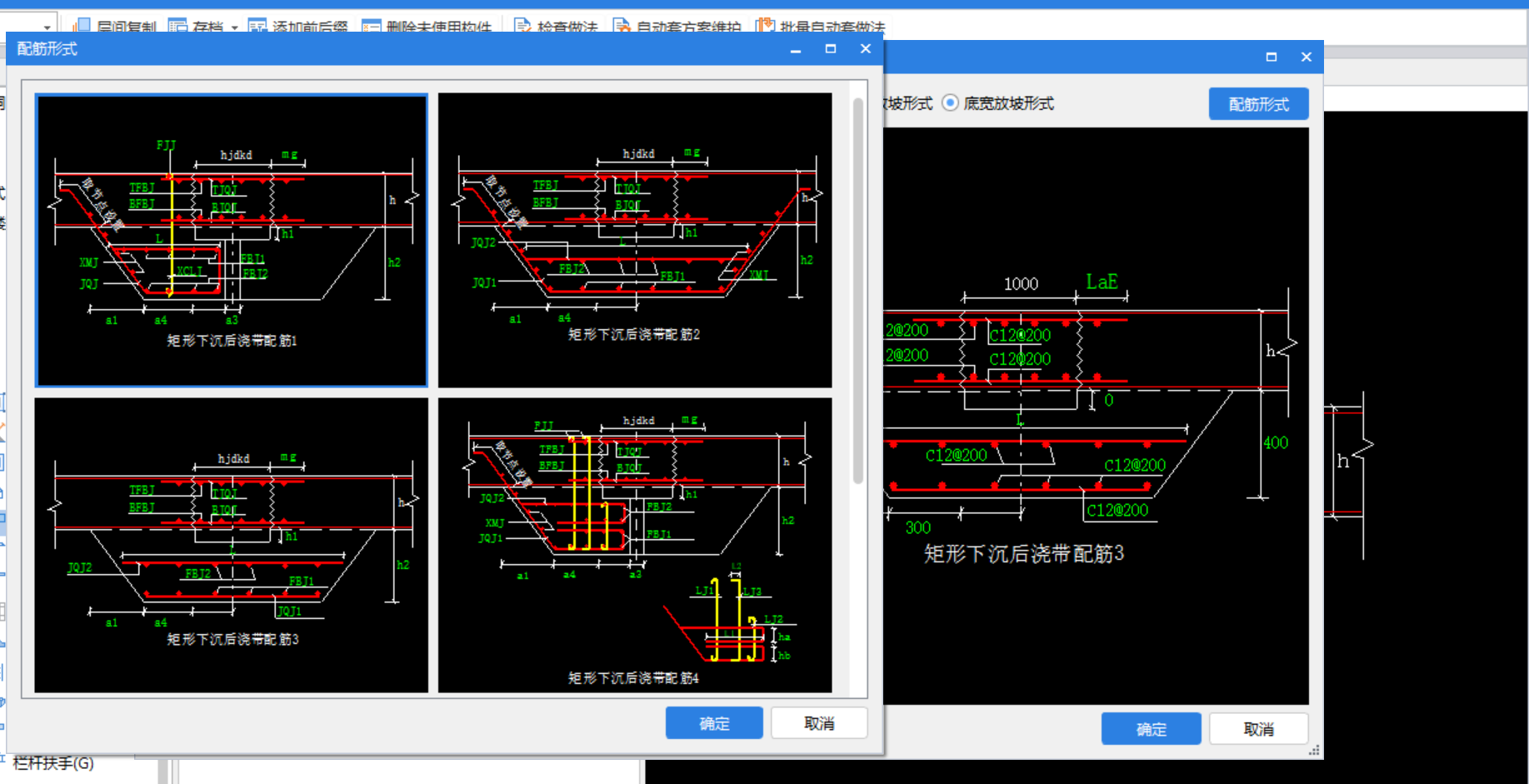Click the 300 dimension value in diagram
Viewport: 1529px width, 784px height.
[x=918, y=527]
